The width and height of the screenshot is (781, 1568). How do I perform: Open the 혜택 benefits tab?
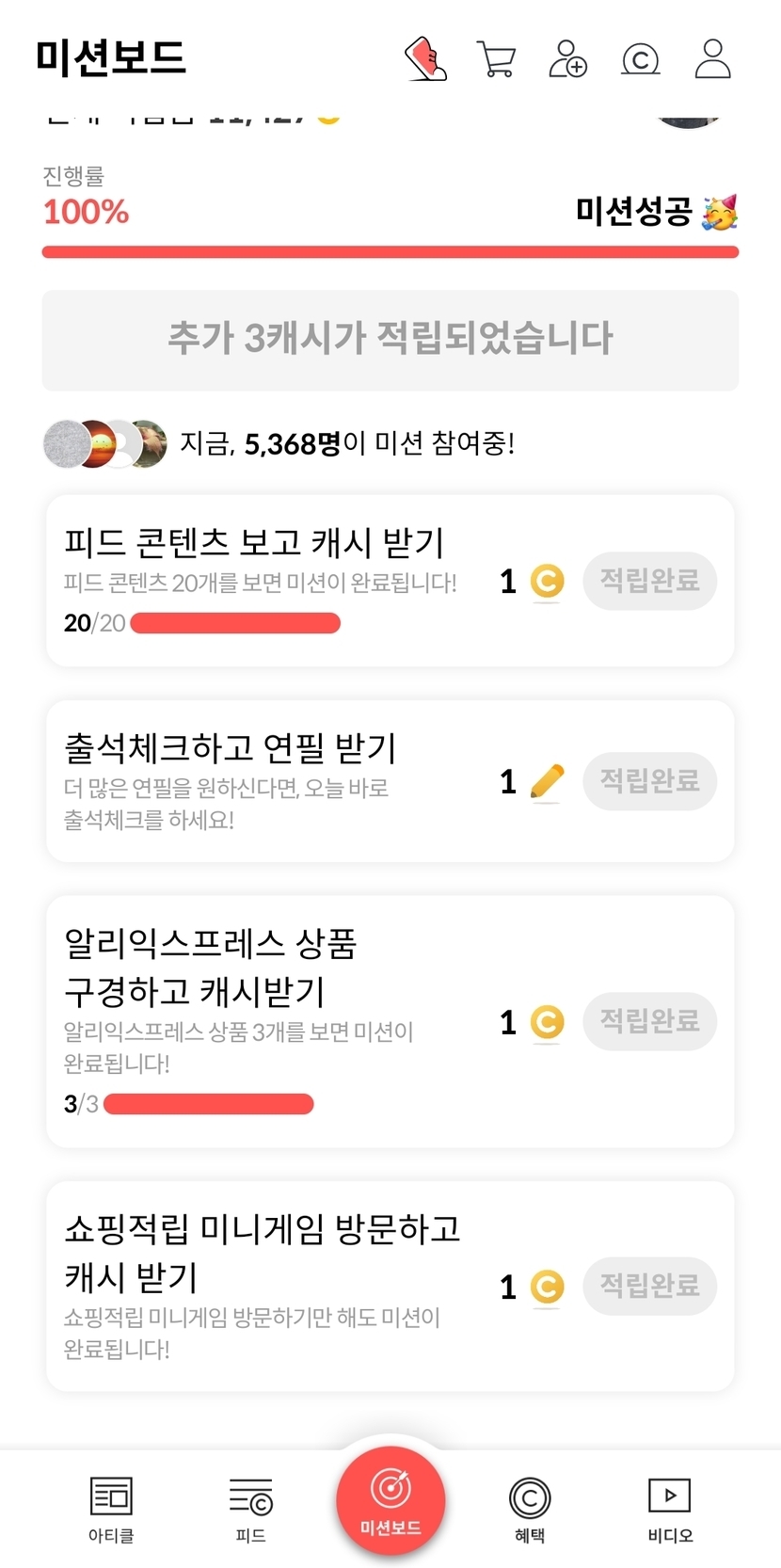(x=530, y=1509)
